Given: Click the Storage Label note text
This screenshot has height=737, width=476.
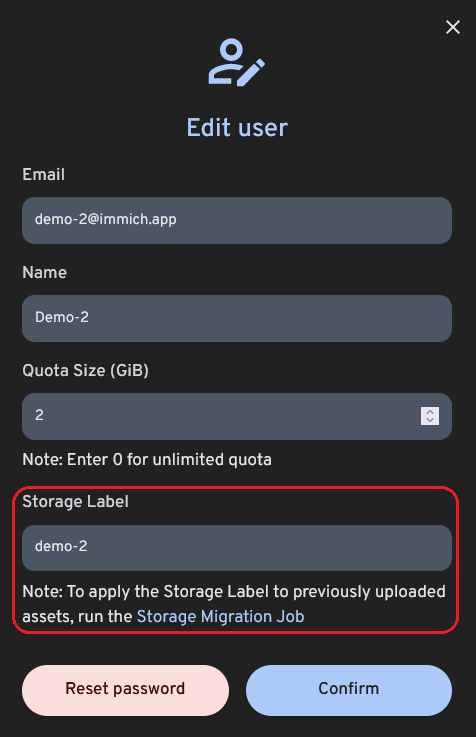Looking at the screenshot, I should tap(234, 604).
